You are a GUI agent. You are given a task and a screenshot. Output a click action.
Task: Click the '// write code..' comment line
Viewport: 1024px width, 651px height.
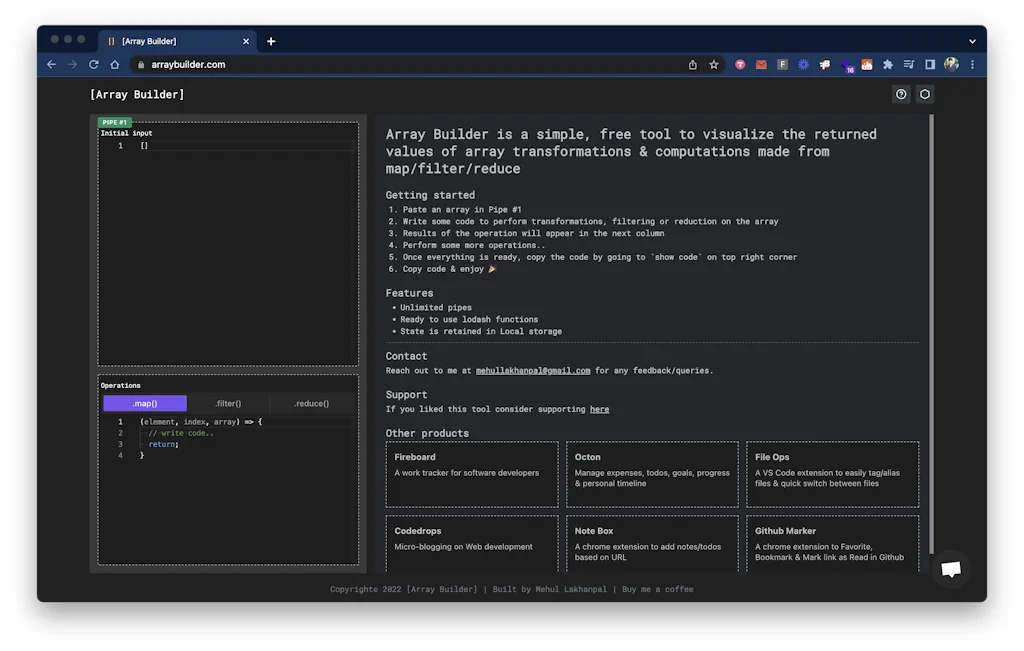point(181,434)
